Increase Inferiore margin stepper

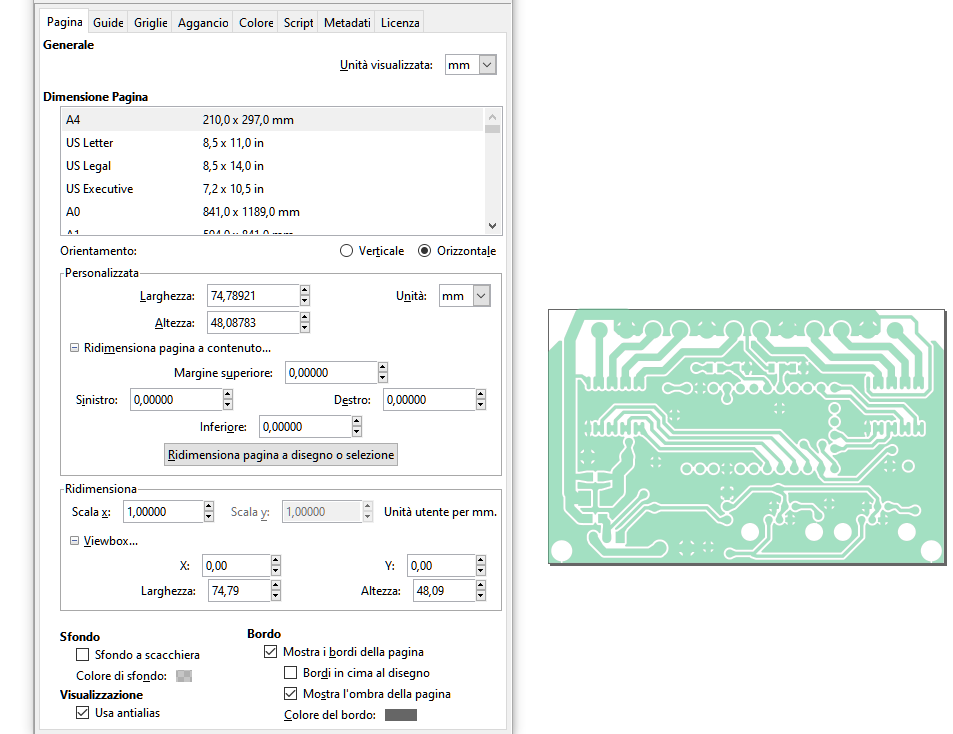(x=357, y=421)
